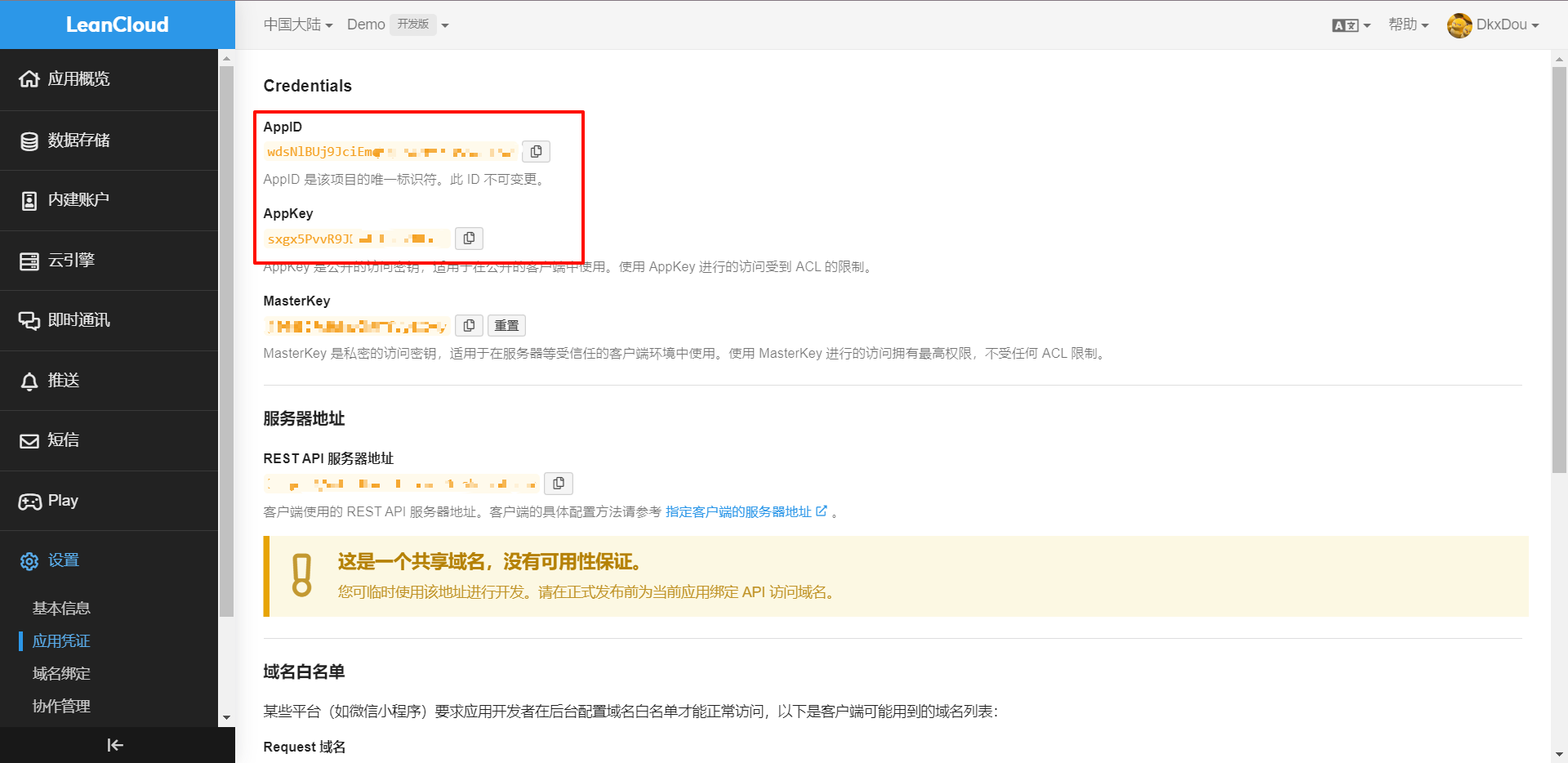Click the DkxDou user avatar
1568x763 pixels.
(x=1459, y=25)
